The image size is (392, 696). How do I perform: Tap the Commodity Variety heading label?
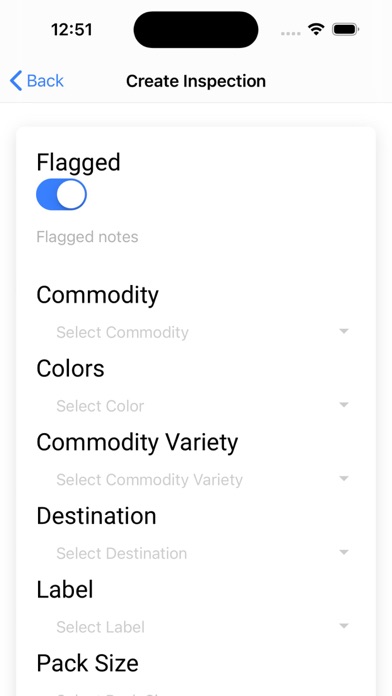point(137,443)
